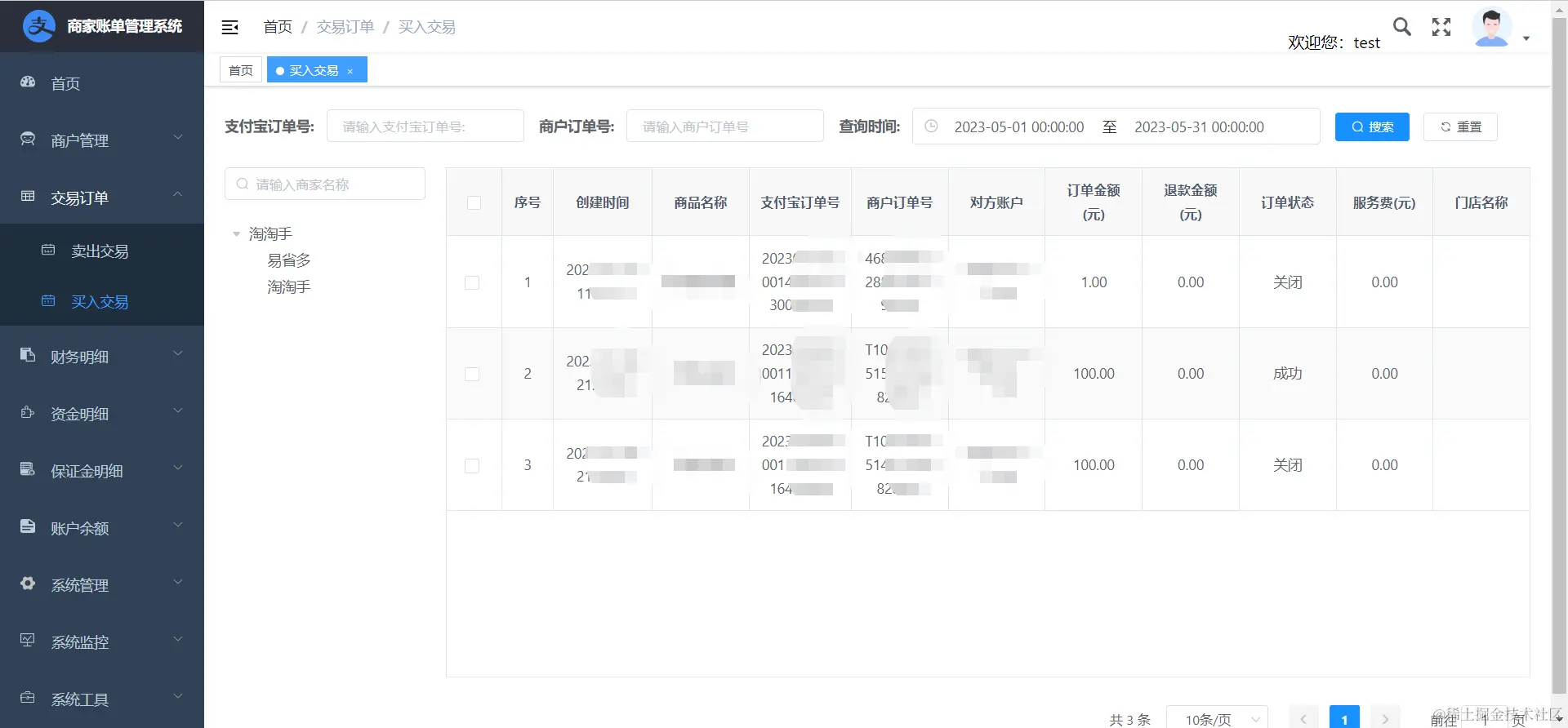The width and height of the screenshot is (1568, 728).
Task: Select 易省多 in the merchant tree
Action: pos(289,260)
